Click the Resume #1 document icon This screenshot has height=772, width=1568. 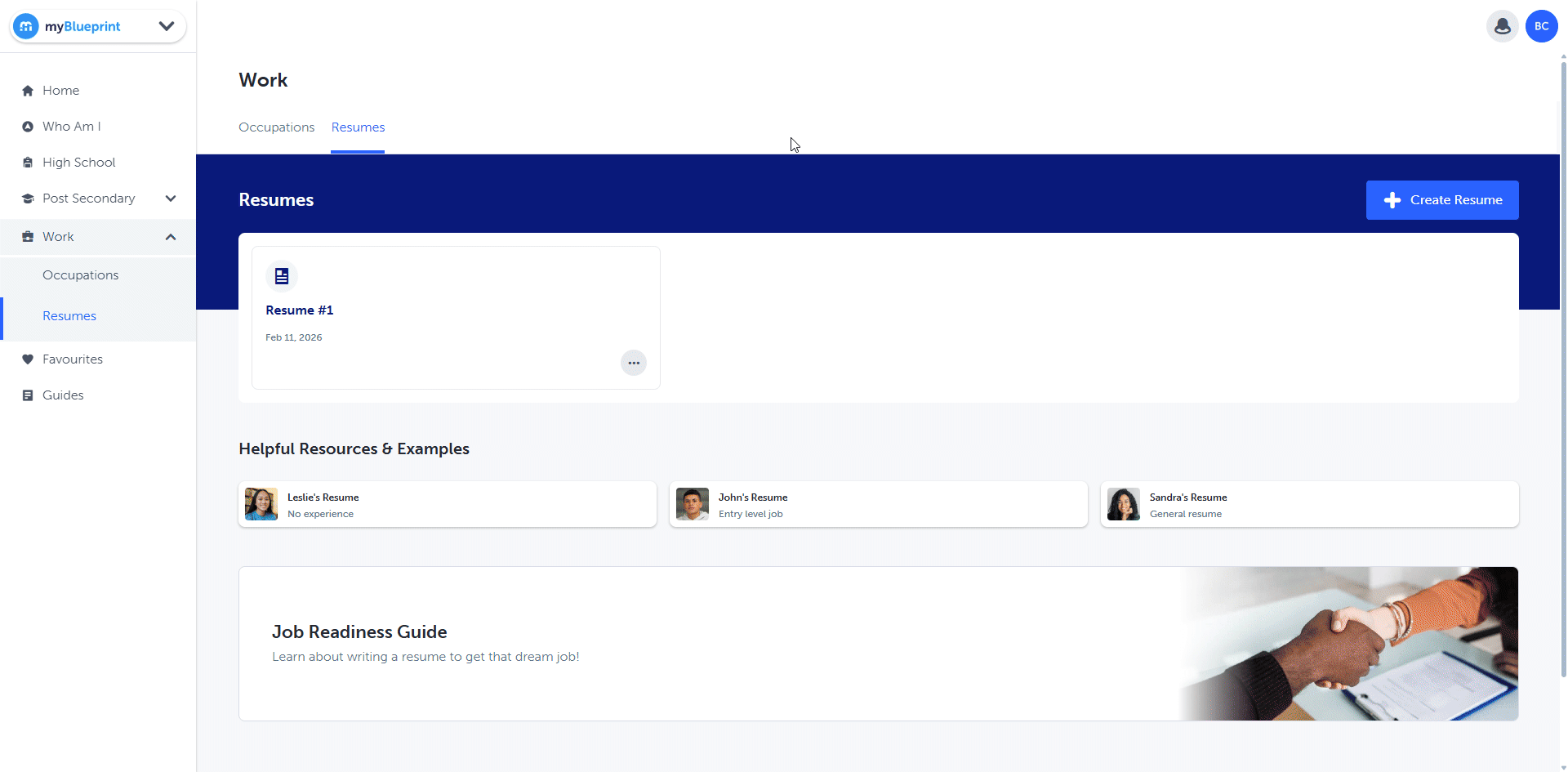(282, 276)
